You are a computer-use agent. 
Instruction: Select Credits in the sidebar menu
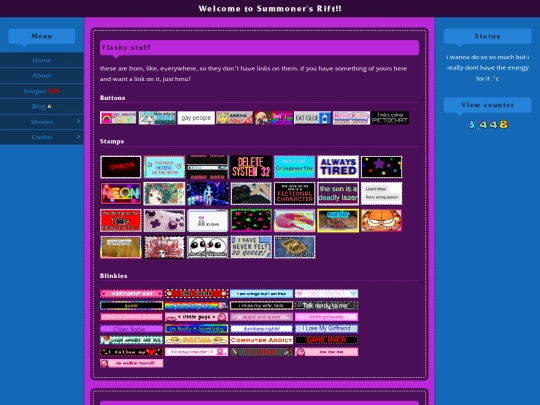pos(42,137)
